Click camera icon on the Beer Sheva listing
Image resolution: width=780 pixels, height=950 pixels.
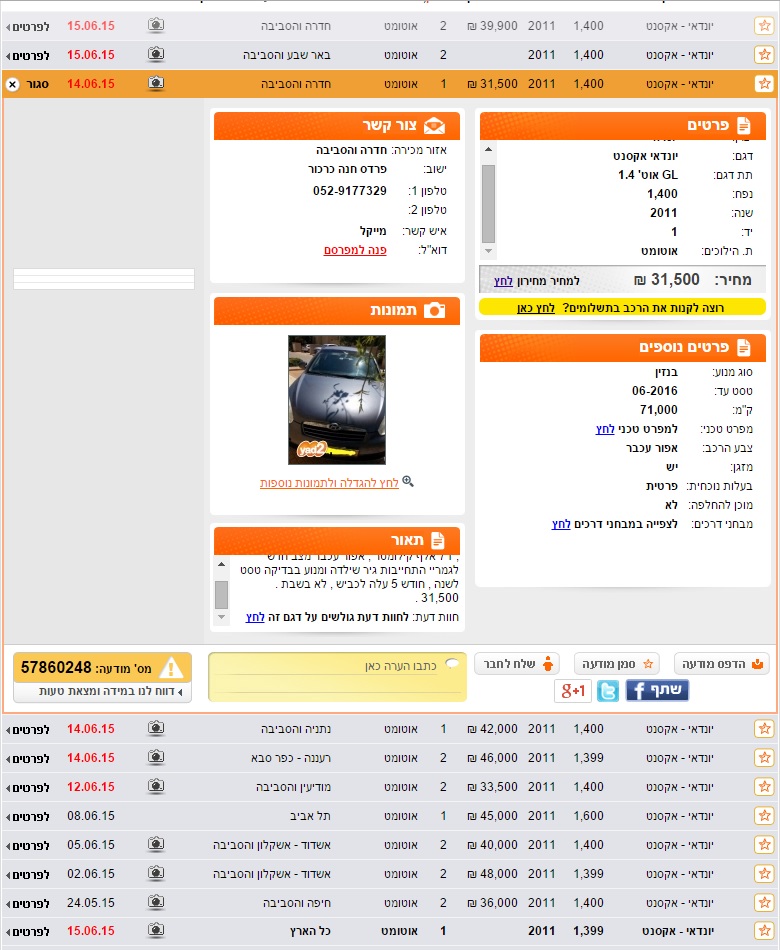[x=156, y=55]
